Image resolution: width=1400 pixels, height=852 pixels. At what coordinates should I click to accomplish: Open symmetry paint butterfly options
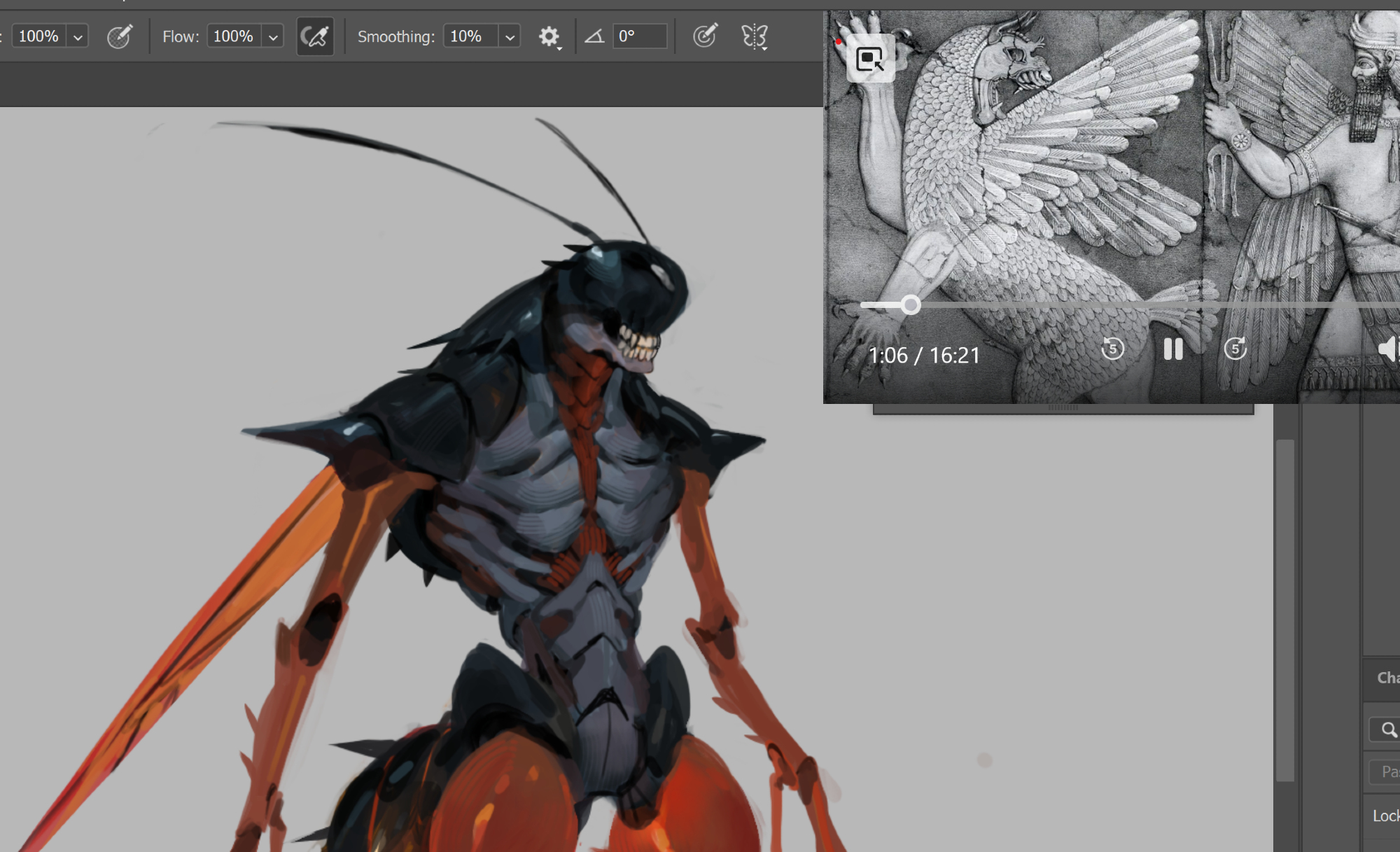(755, 36)
